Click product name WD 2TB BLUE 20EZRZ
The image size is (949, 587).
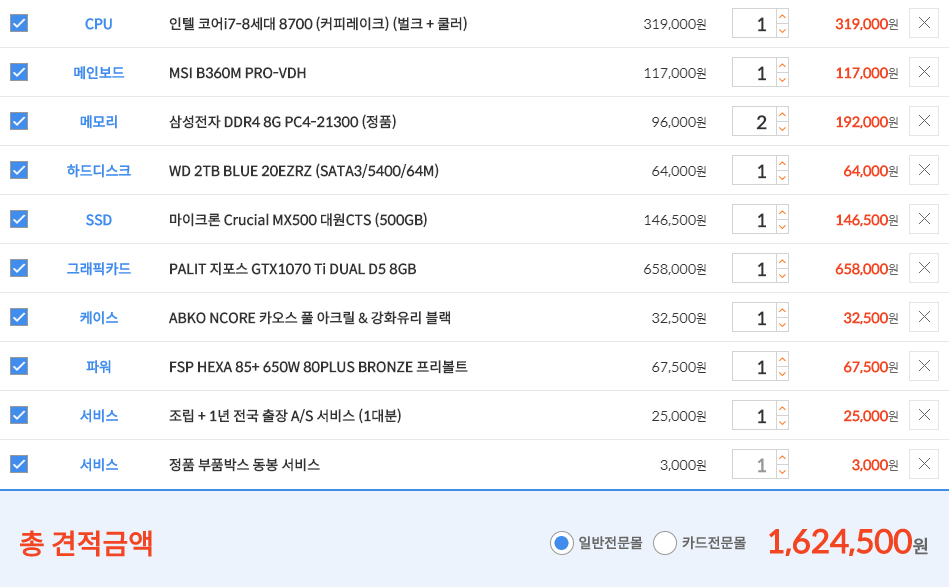(x=303, y=171)
